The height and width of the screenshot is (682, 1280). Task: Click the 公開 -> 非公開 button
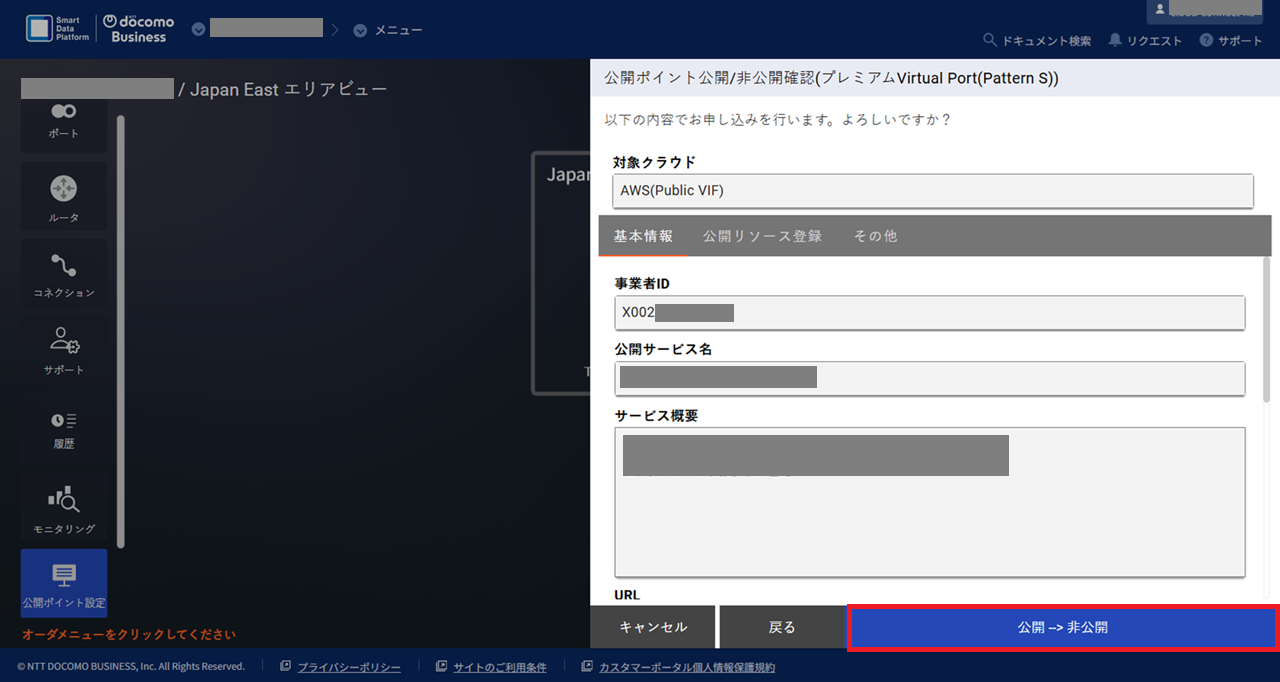[1062, 626]
